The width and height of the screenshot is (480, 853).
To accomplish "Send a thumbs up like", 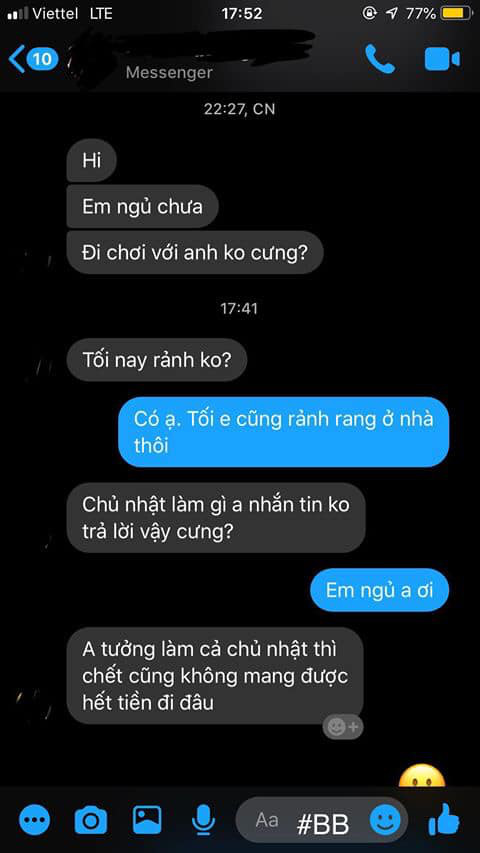I will (445, 819).
